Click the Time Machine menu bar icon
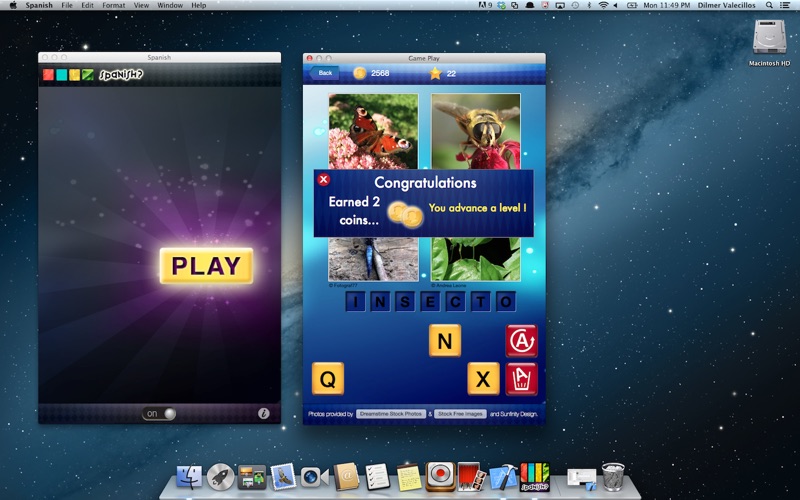800x500 pixels. click(575, 5)
